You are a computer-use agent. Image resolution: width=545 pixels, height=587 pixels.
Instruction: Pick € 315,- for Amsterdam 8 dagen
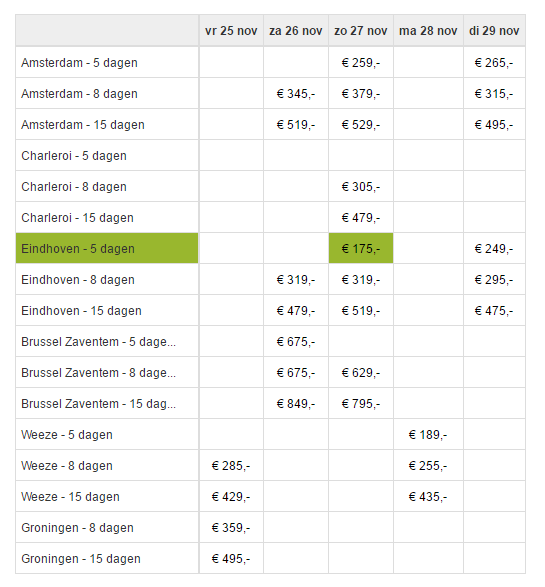494,94
